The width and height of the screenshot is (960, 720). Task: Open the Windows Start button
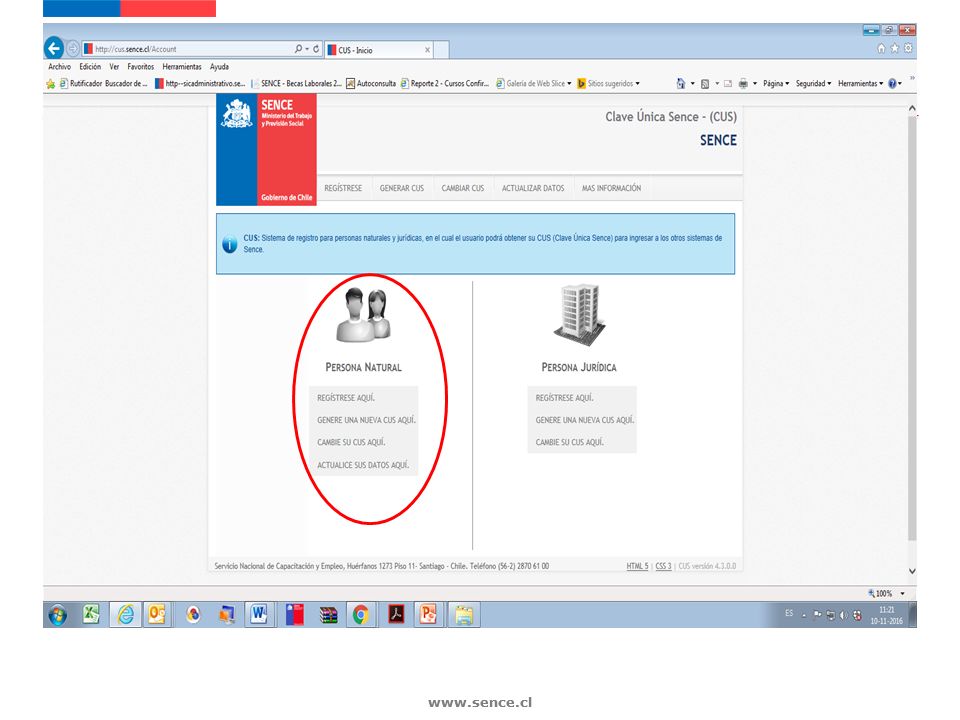pyautogui.click(x=58, y=615)
